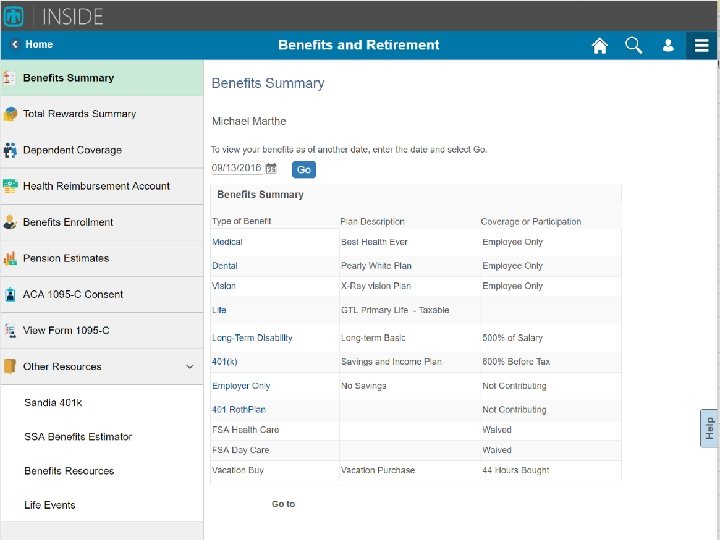
Task: Open View Form 1095-C page
Action: coord(102,330)
